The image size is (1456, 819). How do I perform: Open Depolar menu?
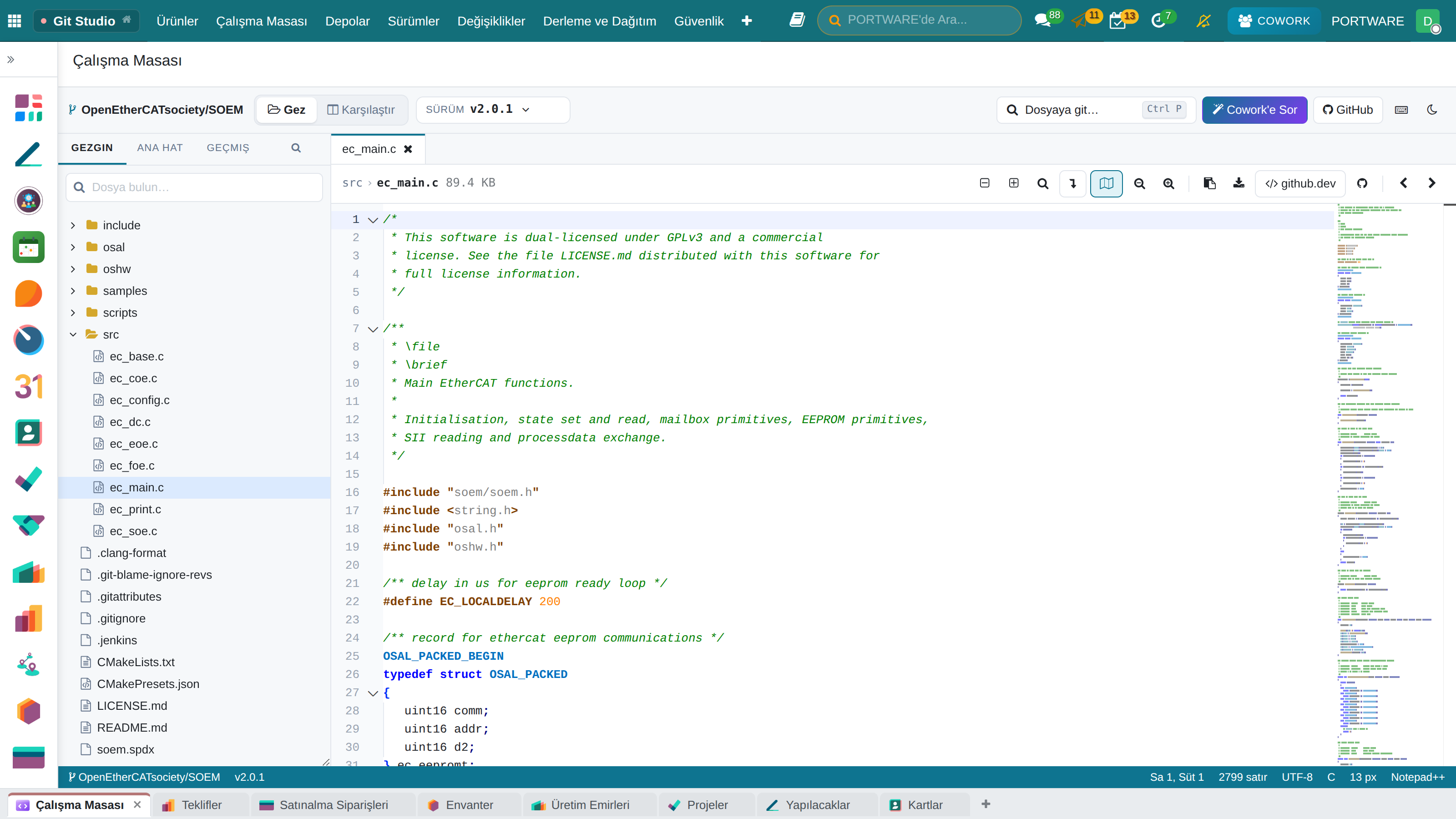click(x=347, y=21)
